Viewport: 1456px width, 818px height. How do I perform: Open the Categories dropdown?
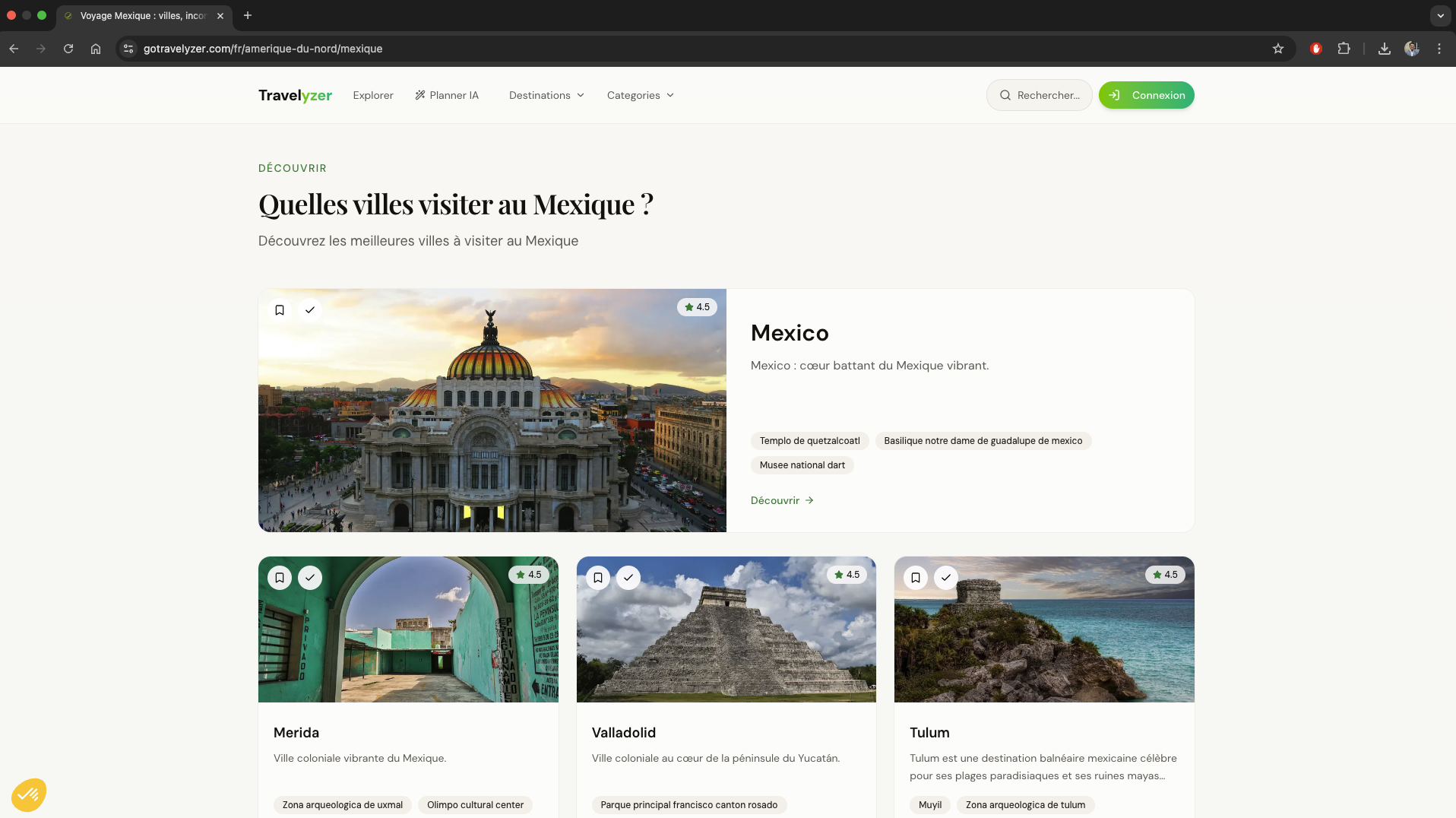click(640, 95)
